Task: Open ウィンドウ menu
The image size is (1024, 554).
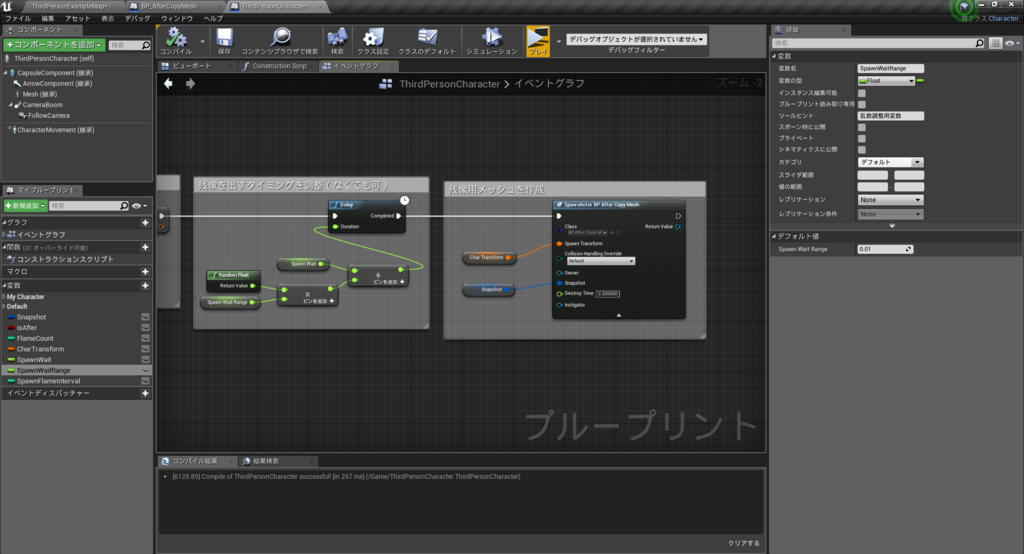Action: 176,18
